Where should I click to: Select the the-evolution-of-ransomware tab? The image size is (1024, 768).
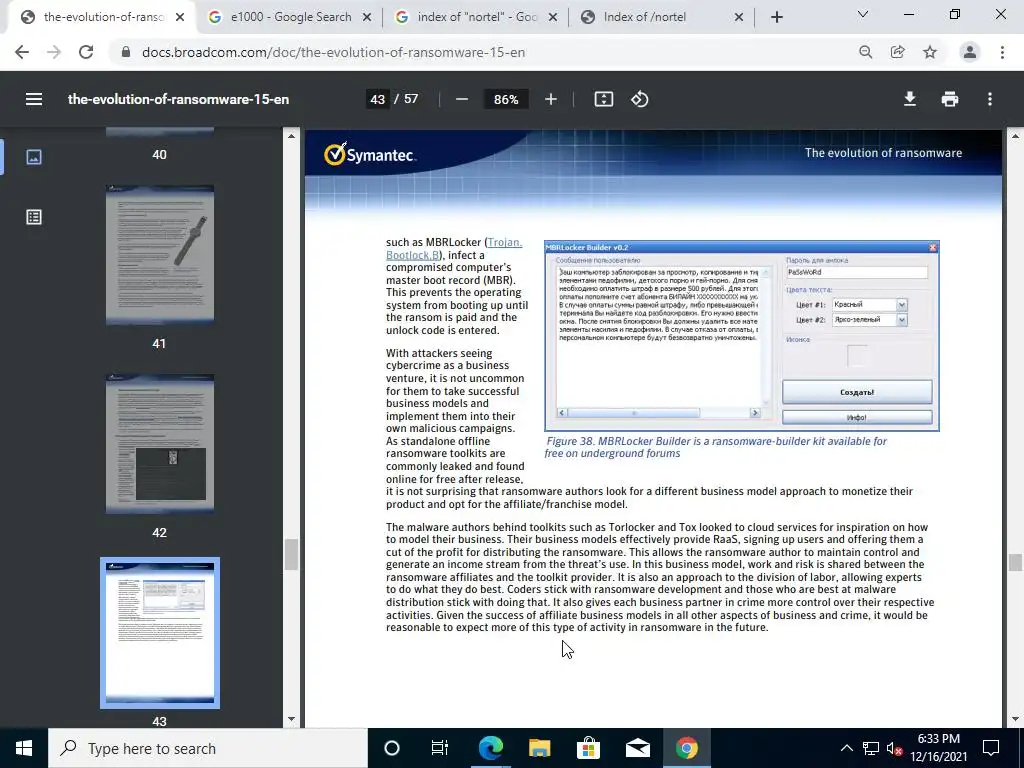click(x=101, y=17)
